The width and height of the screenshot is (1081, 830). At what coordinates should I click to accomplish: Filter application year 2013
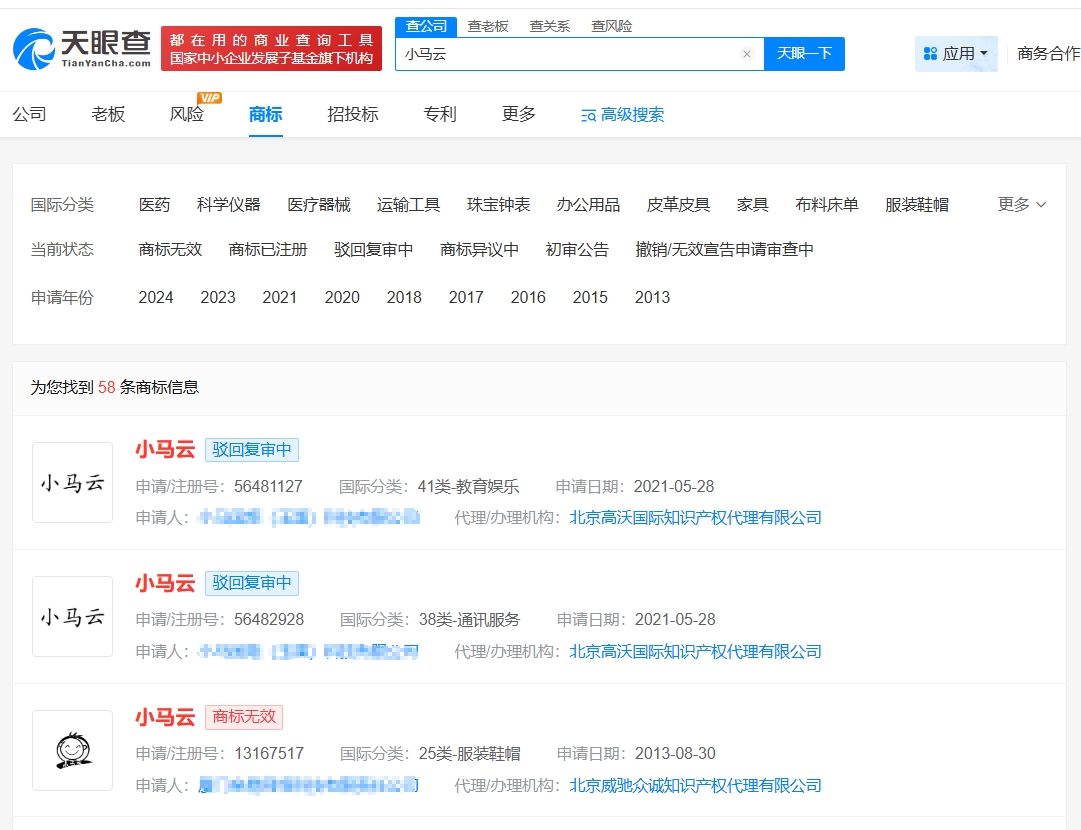[652, 297]
